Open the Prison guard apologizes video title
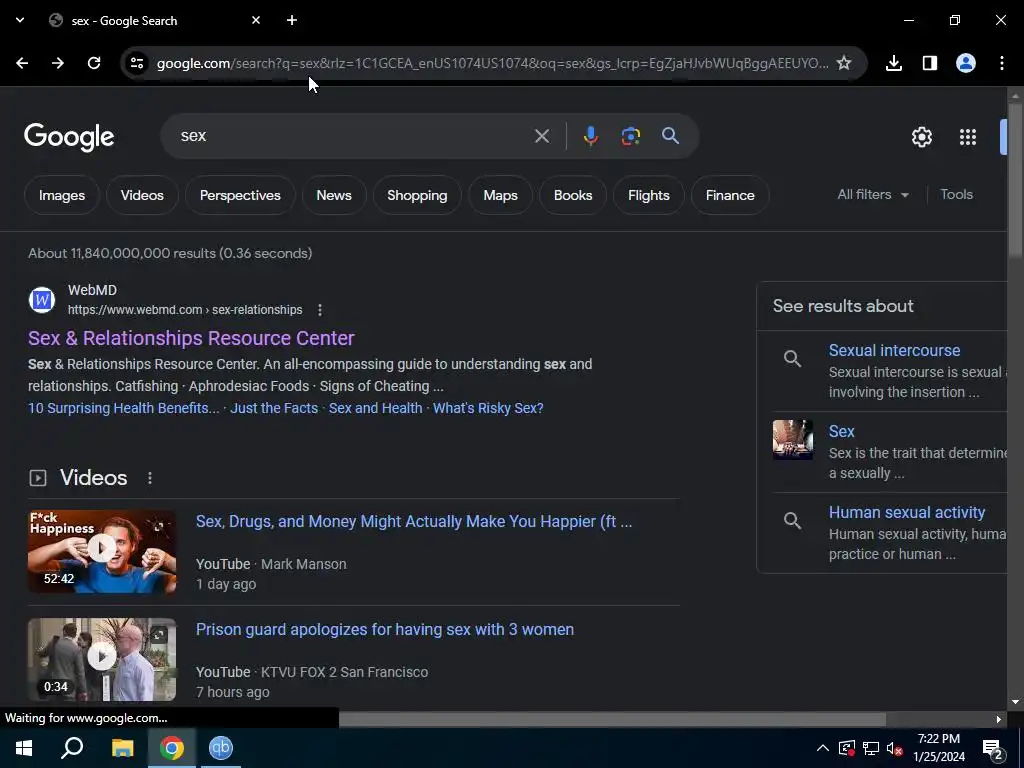 pos(385,630)
